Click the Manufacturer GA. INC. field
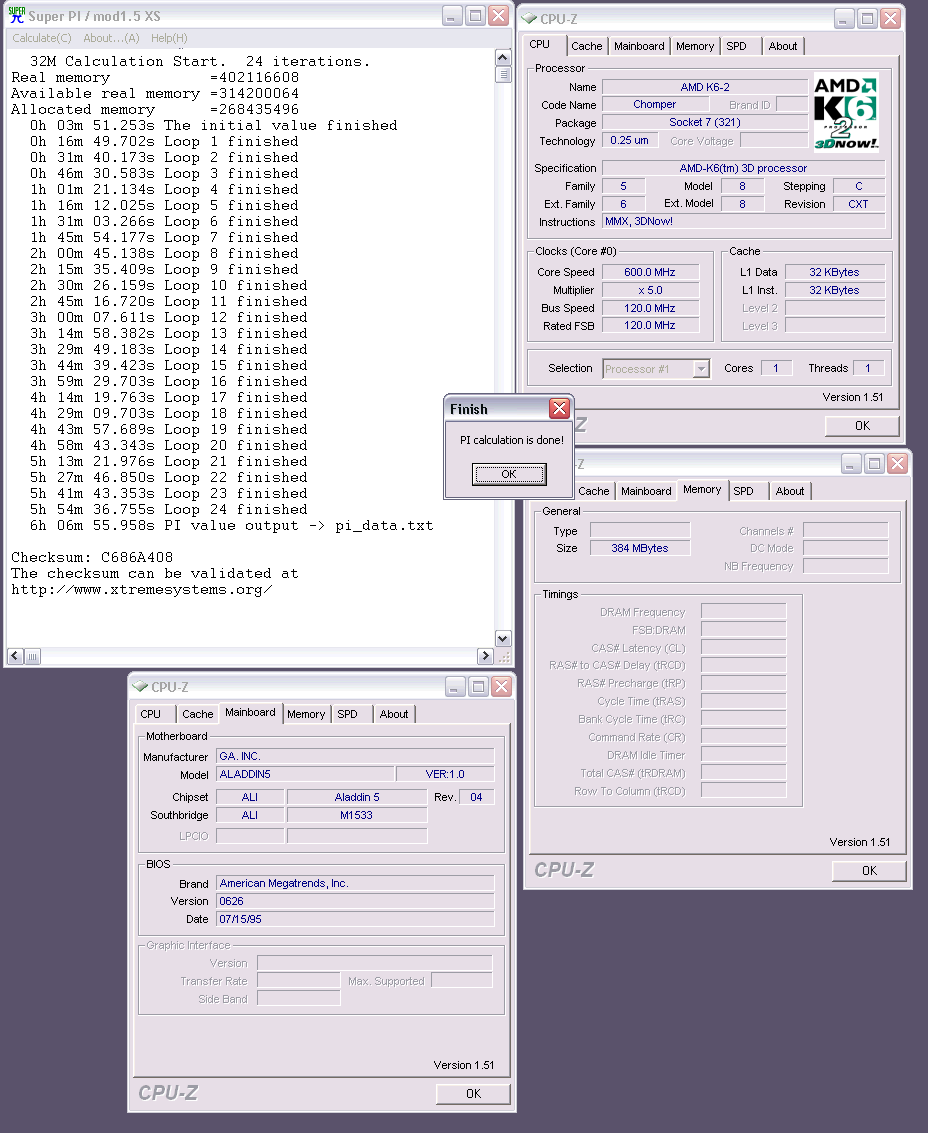The width and height of the screenshot is (928, 1133). coord(355,757)
